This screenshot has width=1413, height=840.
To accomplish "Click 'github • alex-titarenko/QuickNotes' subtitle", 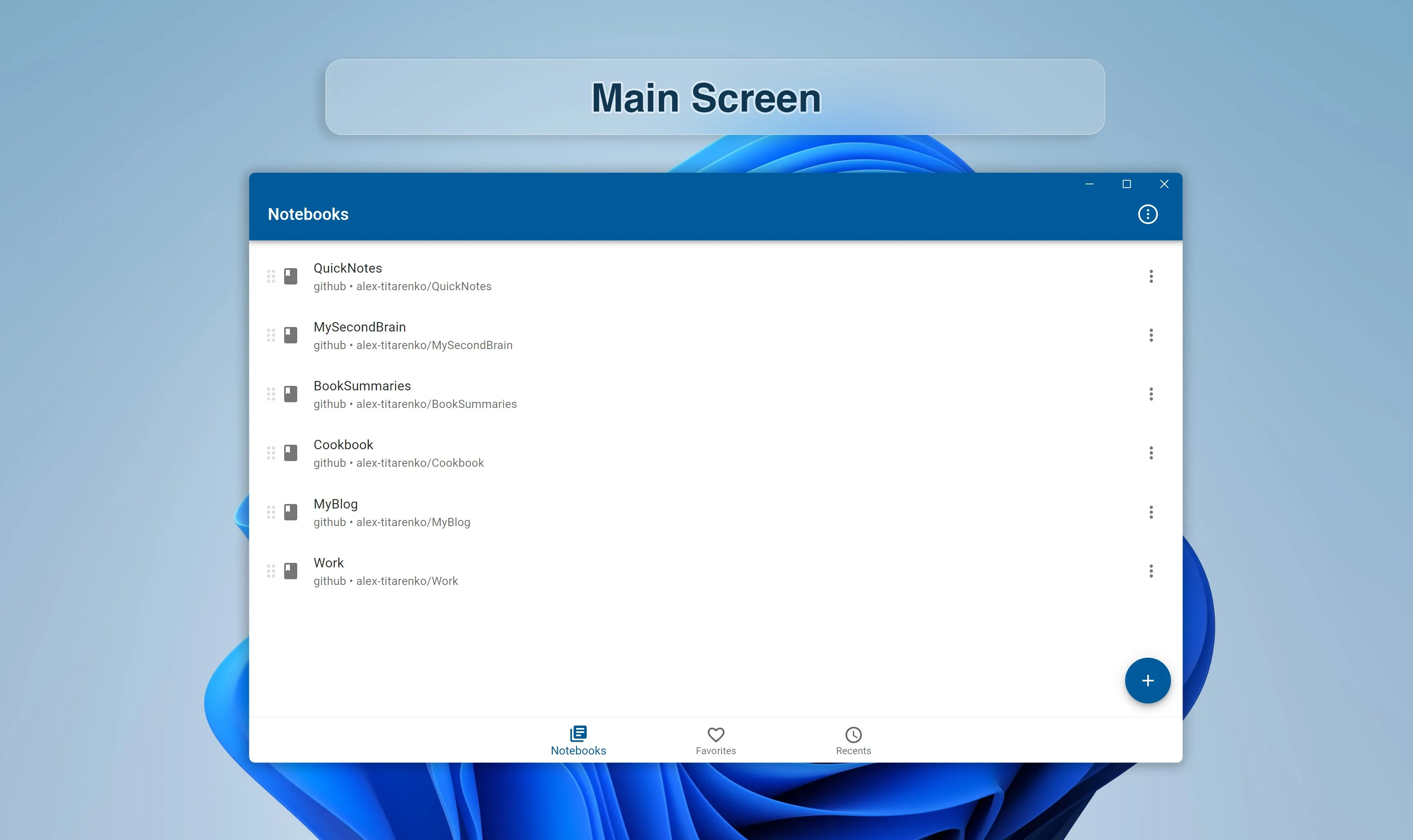I will tap(402, 287).
